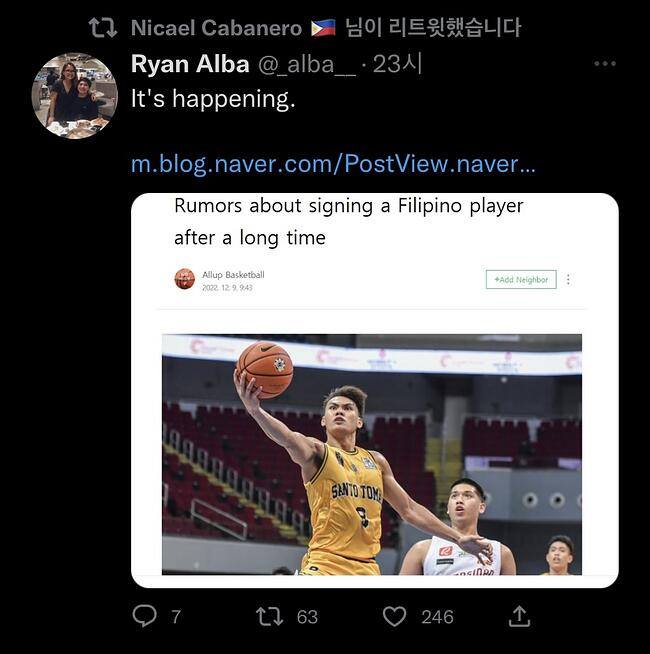This screenshot has height=654, width=650.
Task: Open the tweet's 23시 timestamp
Action: click(x=398, y=64)
